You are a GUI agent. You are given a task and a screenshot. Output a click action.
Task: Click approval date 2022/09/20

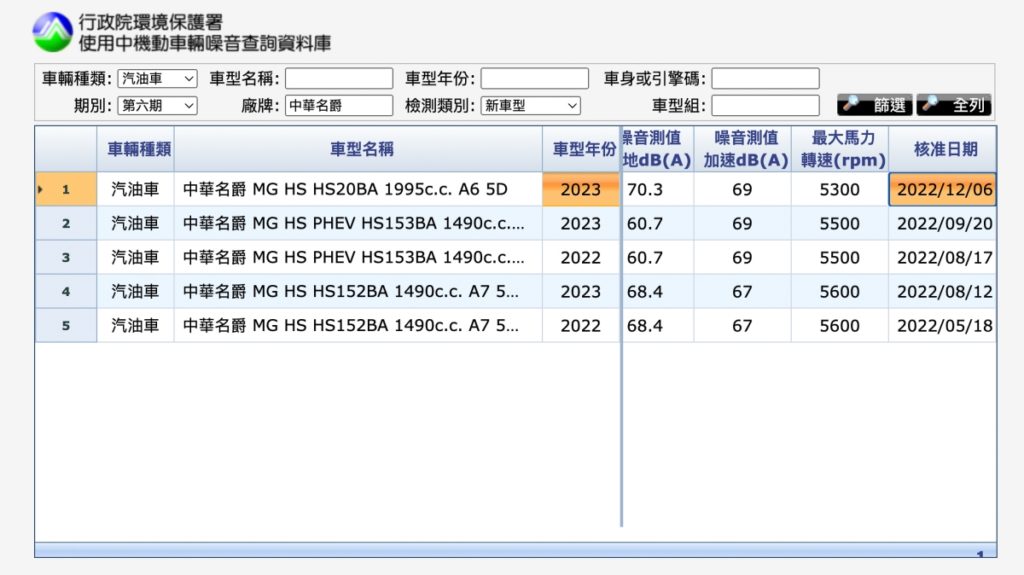click(943, 223)
